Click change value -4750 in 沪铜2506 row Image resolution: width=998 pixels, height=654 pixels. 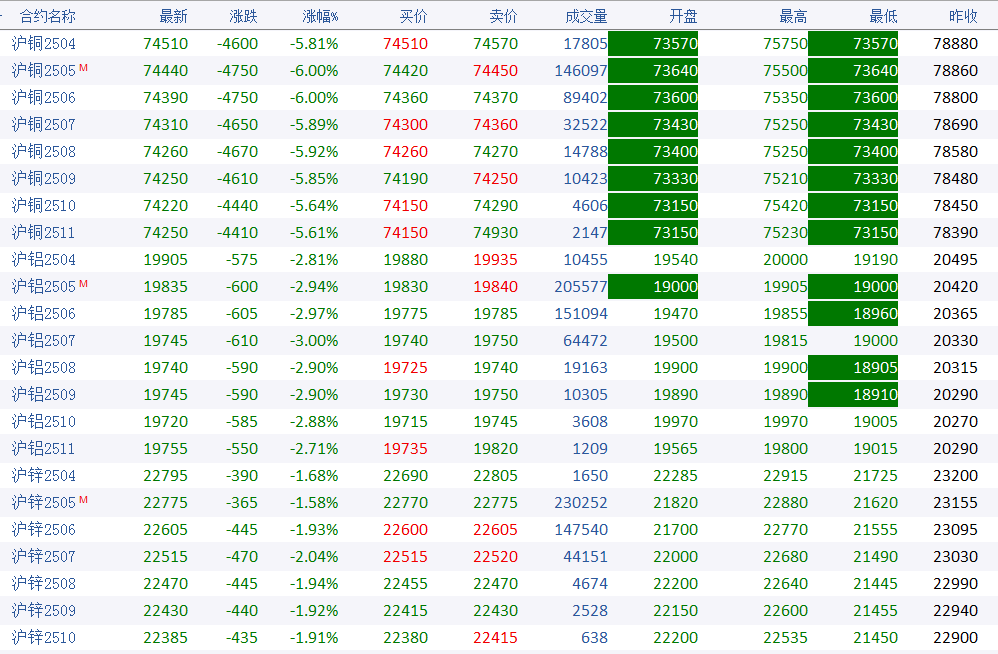click(x=237, y=97)
